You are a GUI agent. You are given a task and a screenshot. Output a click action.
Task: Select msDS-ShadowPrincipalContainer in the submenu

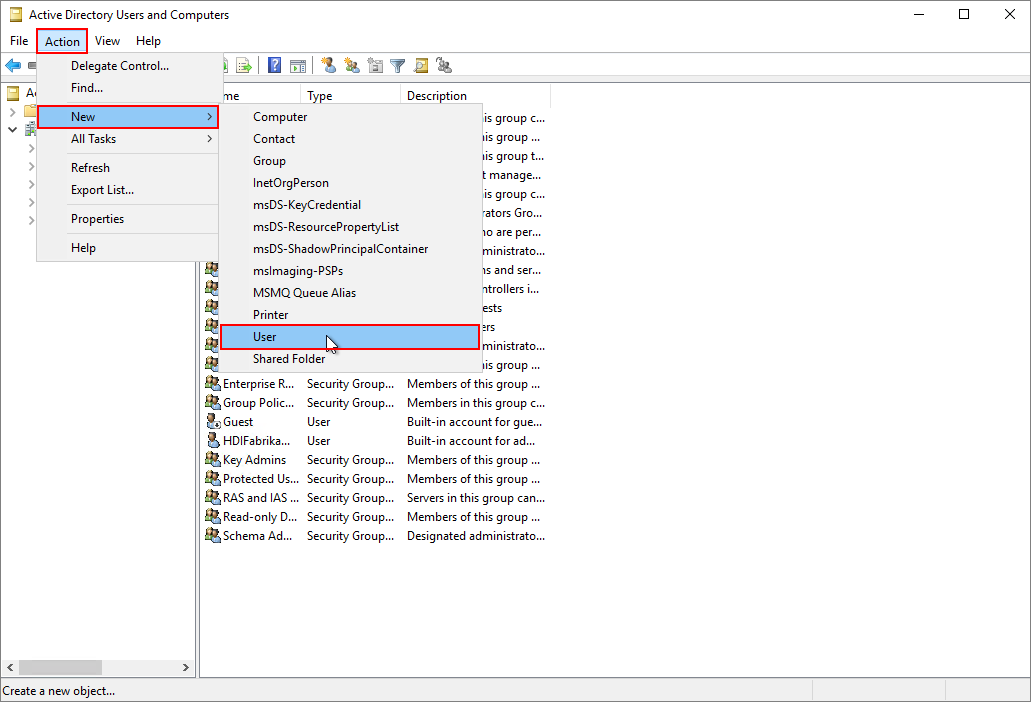point(350,249)
